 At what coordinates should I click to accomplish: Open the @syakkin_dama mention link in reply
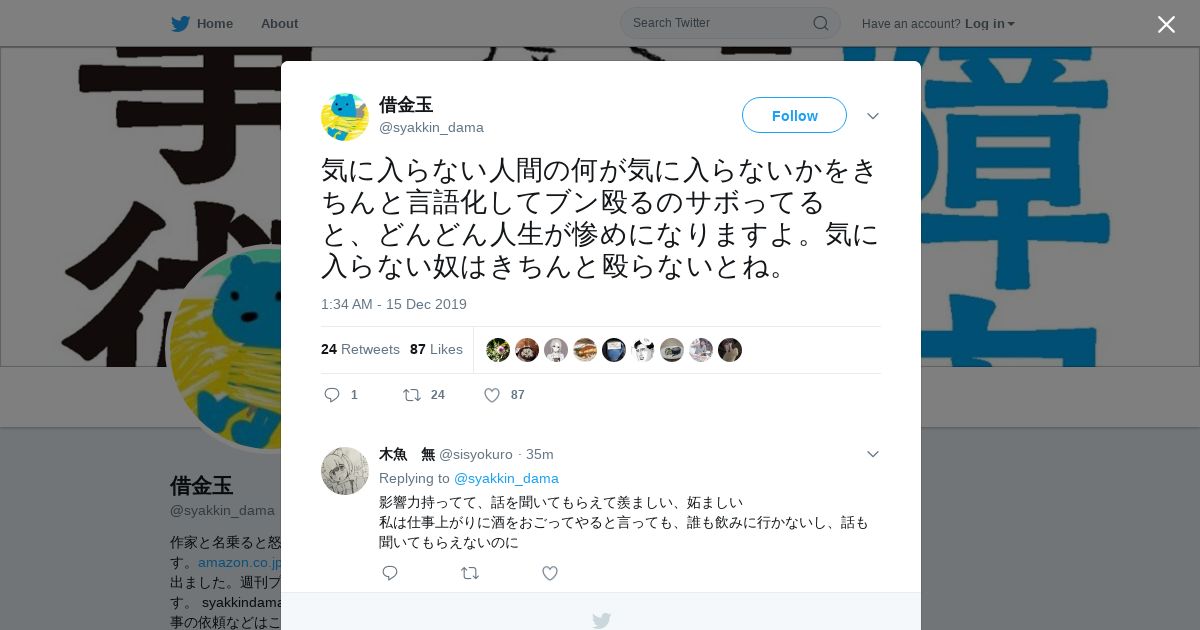point(506,478)
